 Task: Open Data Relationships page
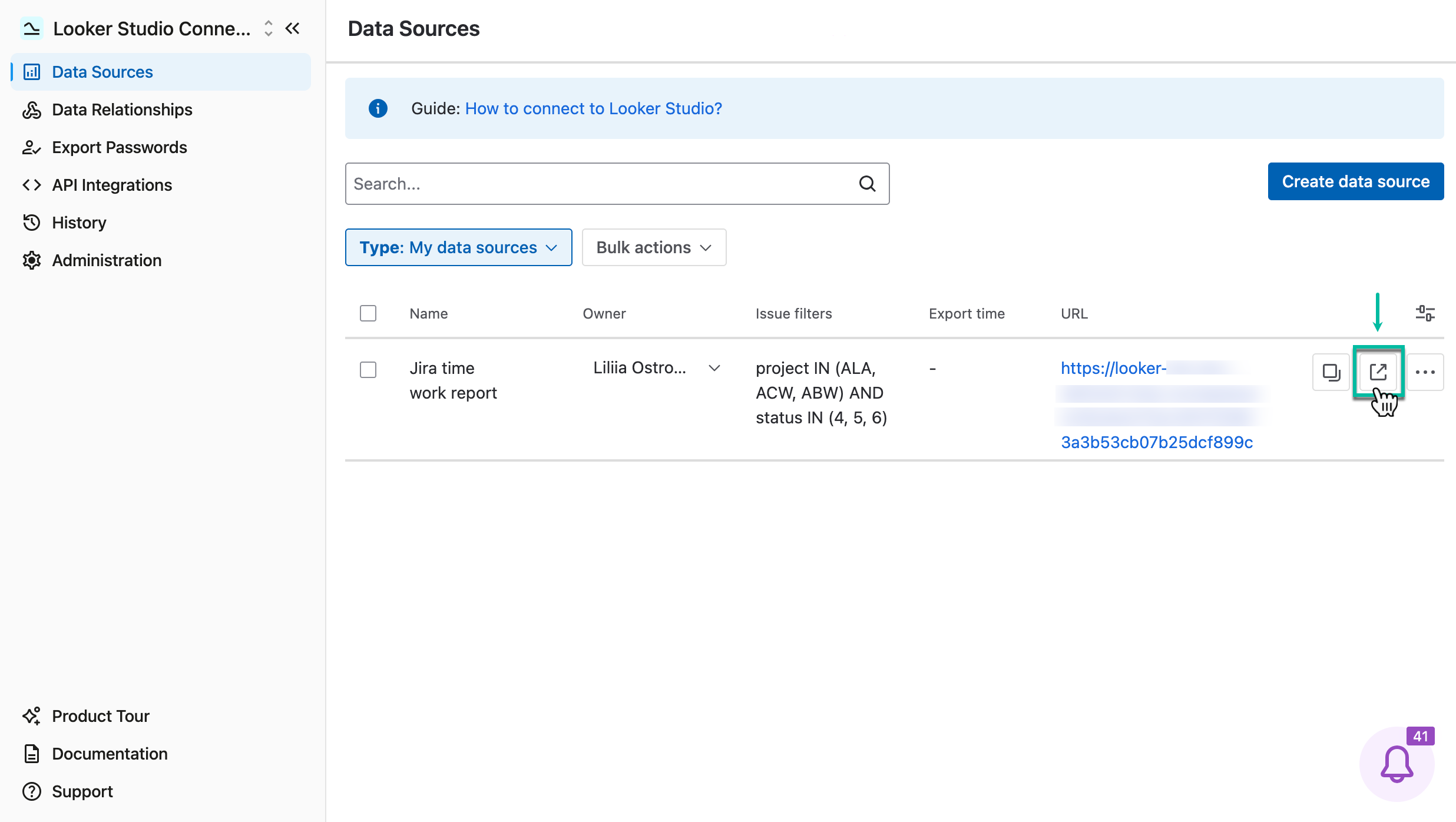click(x=161, y=110)
